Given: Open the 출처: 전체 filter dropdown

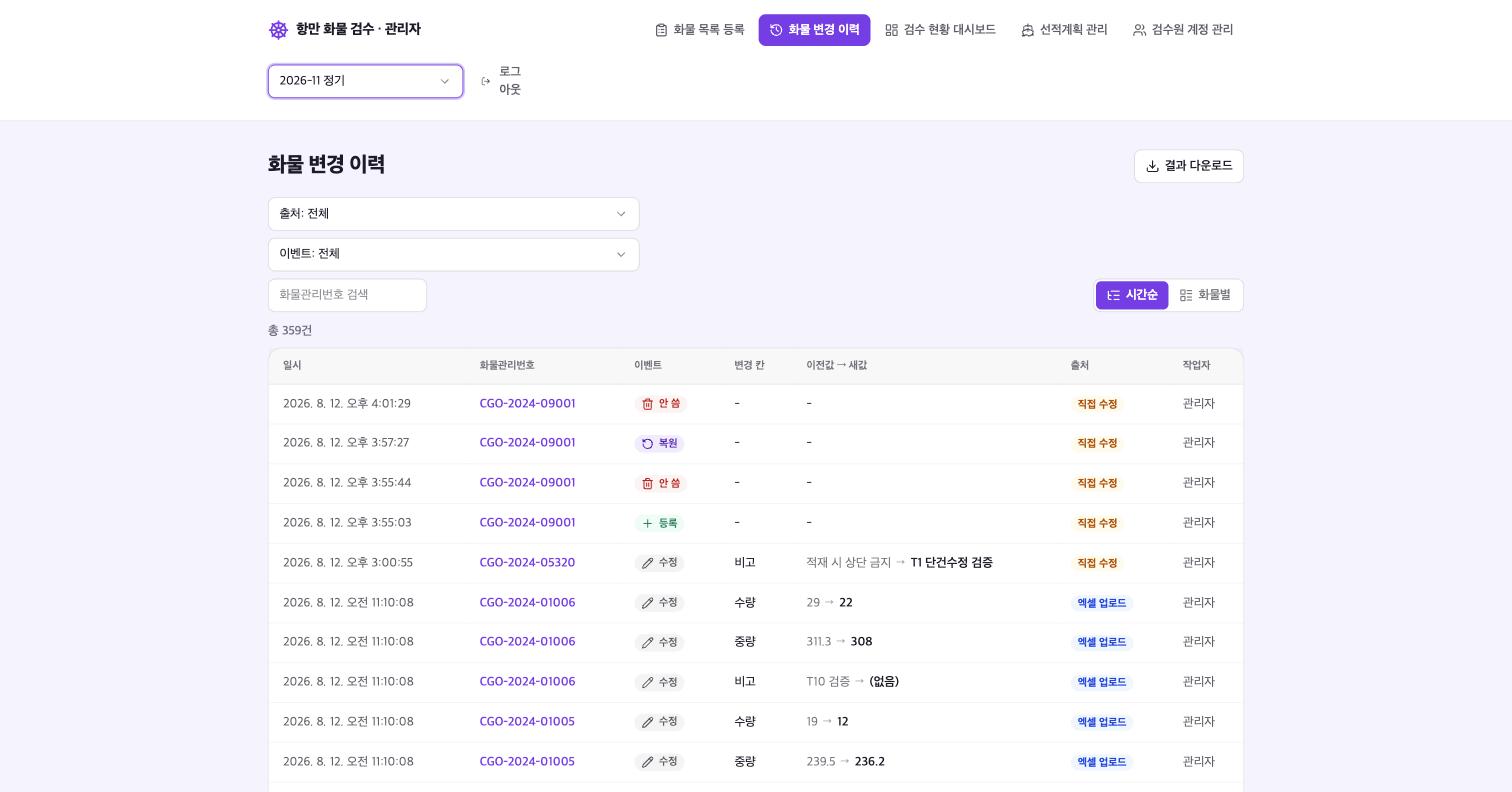Looking at the screenshot, I should tap(453, 214).
